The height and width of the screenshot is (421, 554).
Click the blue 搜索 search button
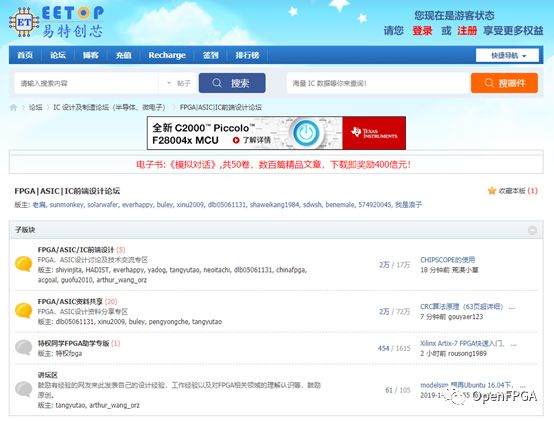[232, 83]
